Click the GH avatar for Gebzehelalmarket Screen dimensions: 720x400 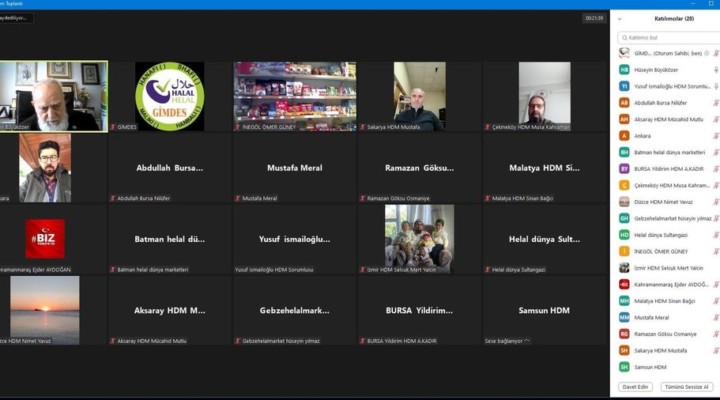click(x=624, y=219)
